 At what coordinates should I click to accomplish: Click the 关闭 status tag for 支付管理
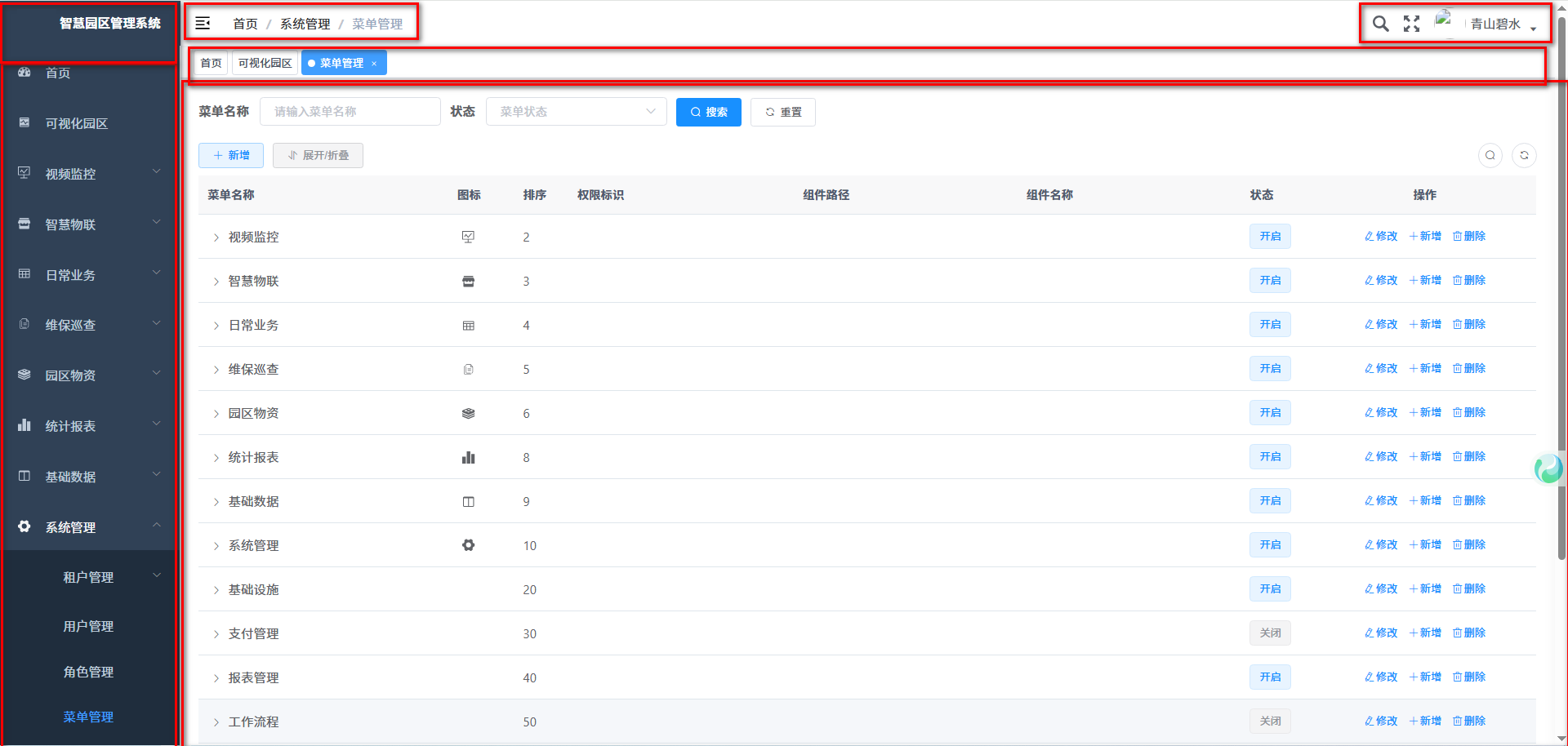(1270, 633)
